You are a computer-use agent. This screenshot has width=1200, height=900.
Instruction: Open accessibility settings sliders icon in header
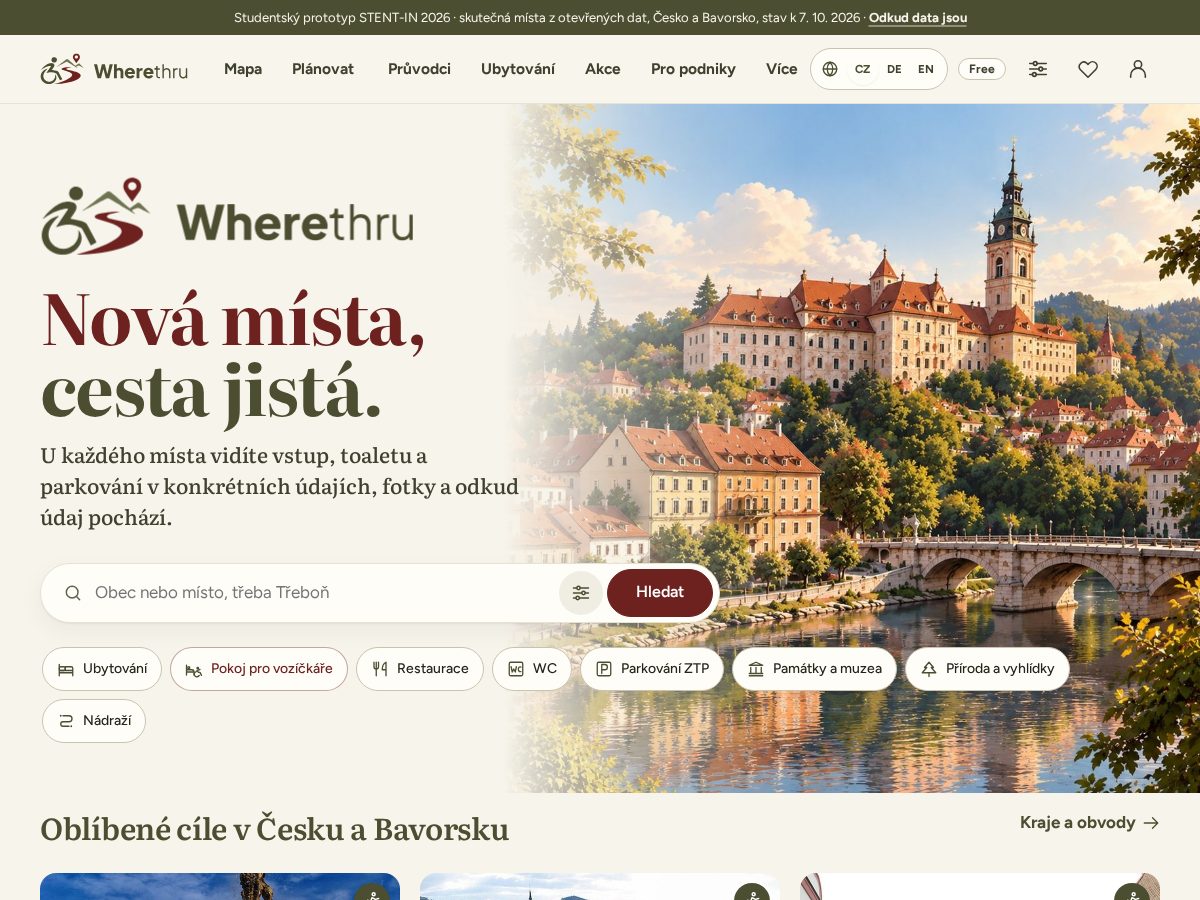tap(1038, 69)
